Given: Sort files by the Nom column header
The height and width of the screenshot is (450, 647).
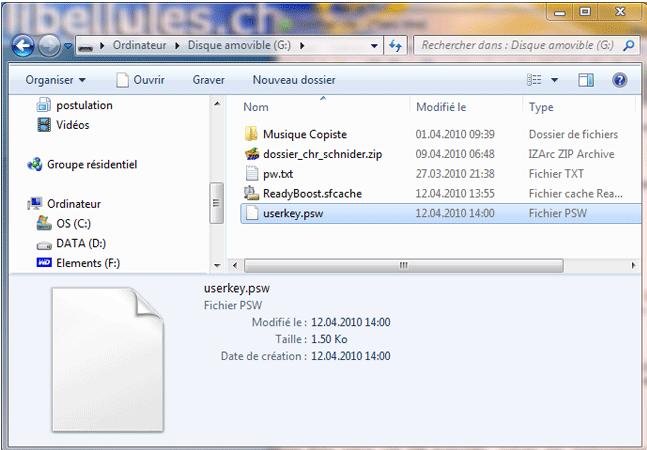Looking at the screenshot, I should 256,107.
